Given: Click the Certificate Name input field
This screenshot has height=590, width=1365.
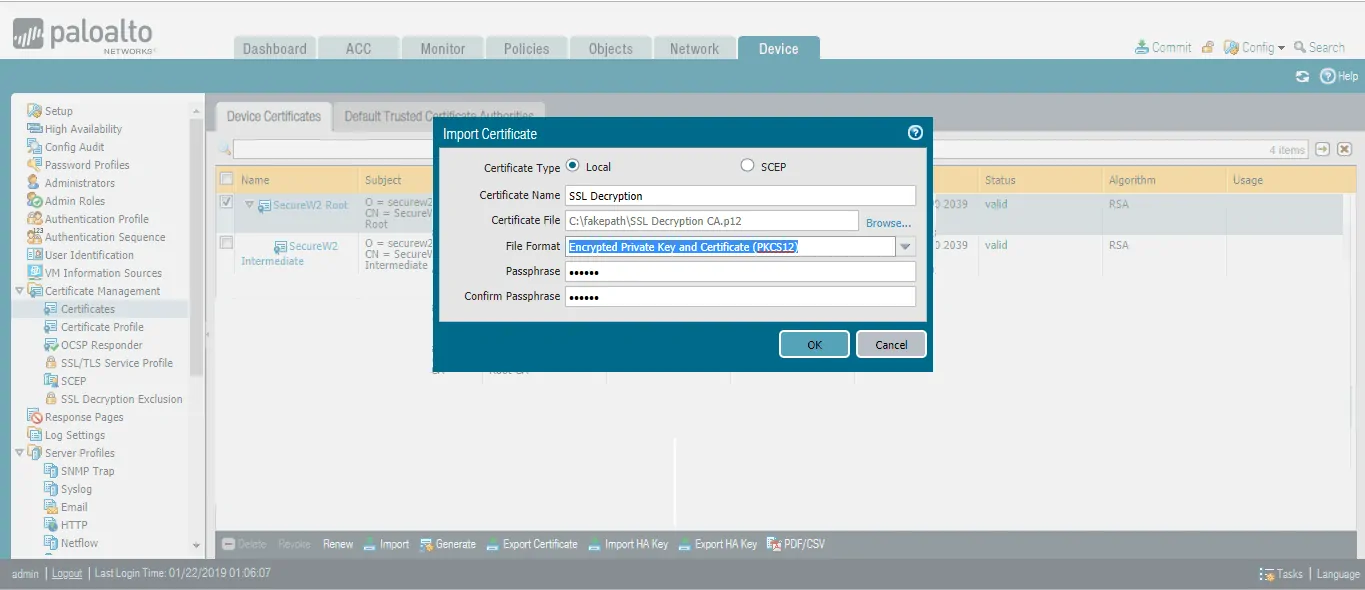Looking at the screenshot, I should click(x=740, y=196).
